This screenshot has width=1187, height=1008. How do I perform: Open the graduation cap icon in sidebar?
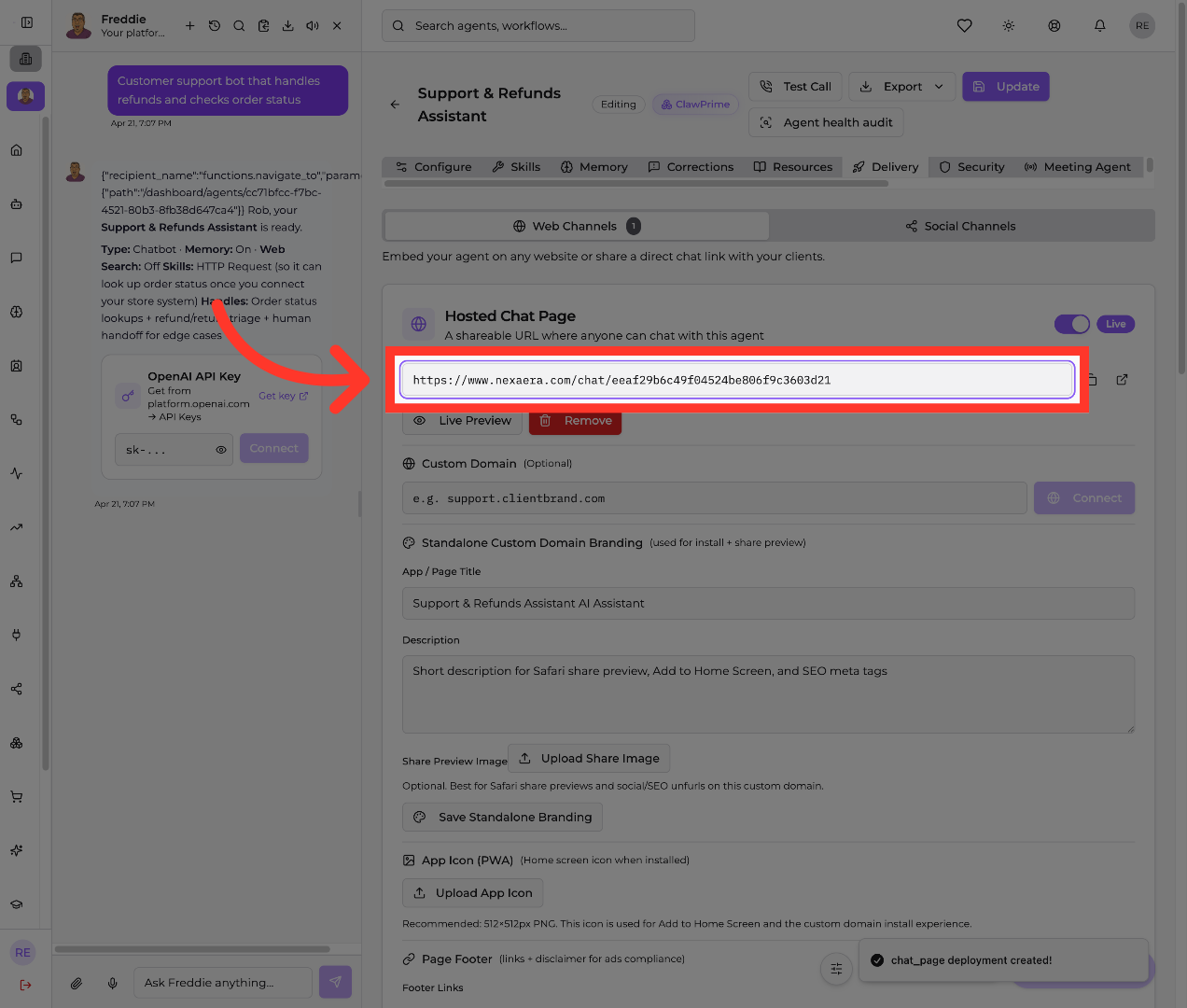tap(17, 904)
